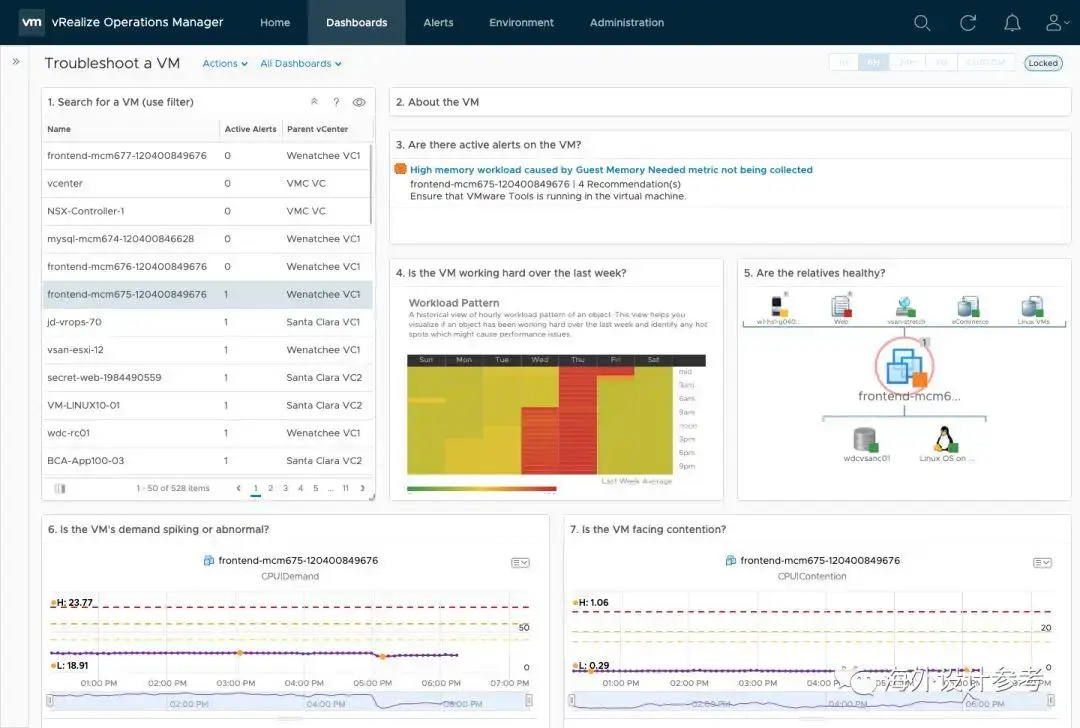Click the orange alert severity icon
1080x728 pixels.
pos(400,169)
